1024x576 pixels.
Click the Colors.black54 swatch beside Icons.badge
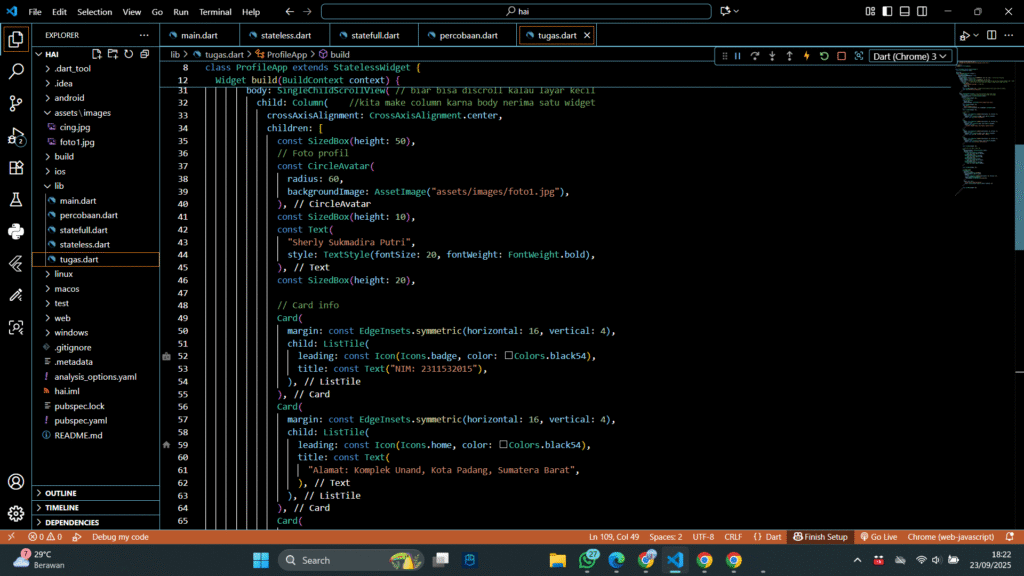click(509, 355)
